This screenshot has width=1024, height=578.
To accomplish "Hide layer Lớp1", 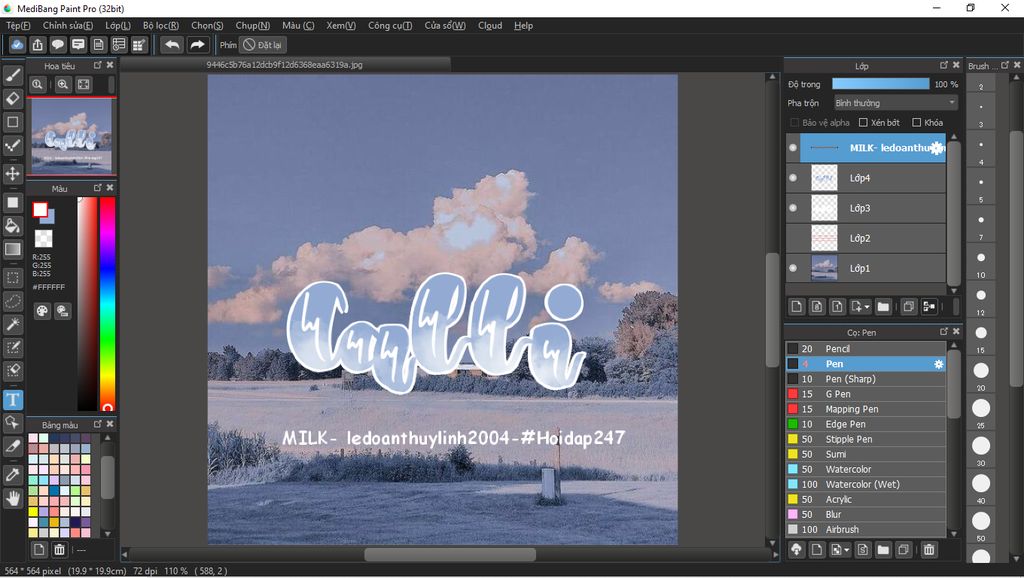I will [793, 268].
